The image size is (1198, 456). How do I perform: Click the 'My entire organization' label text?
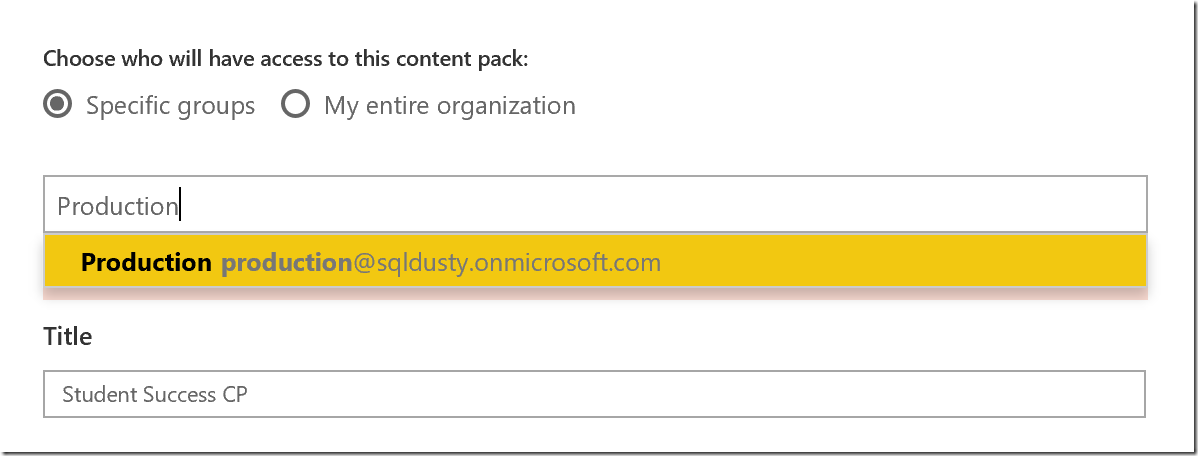pyautogui.click(x=449, y=105)
